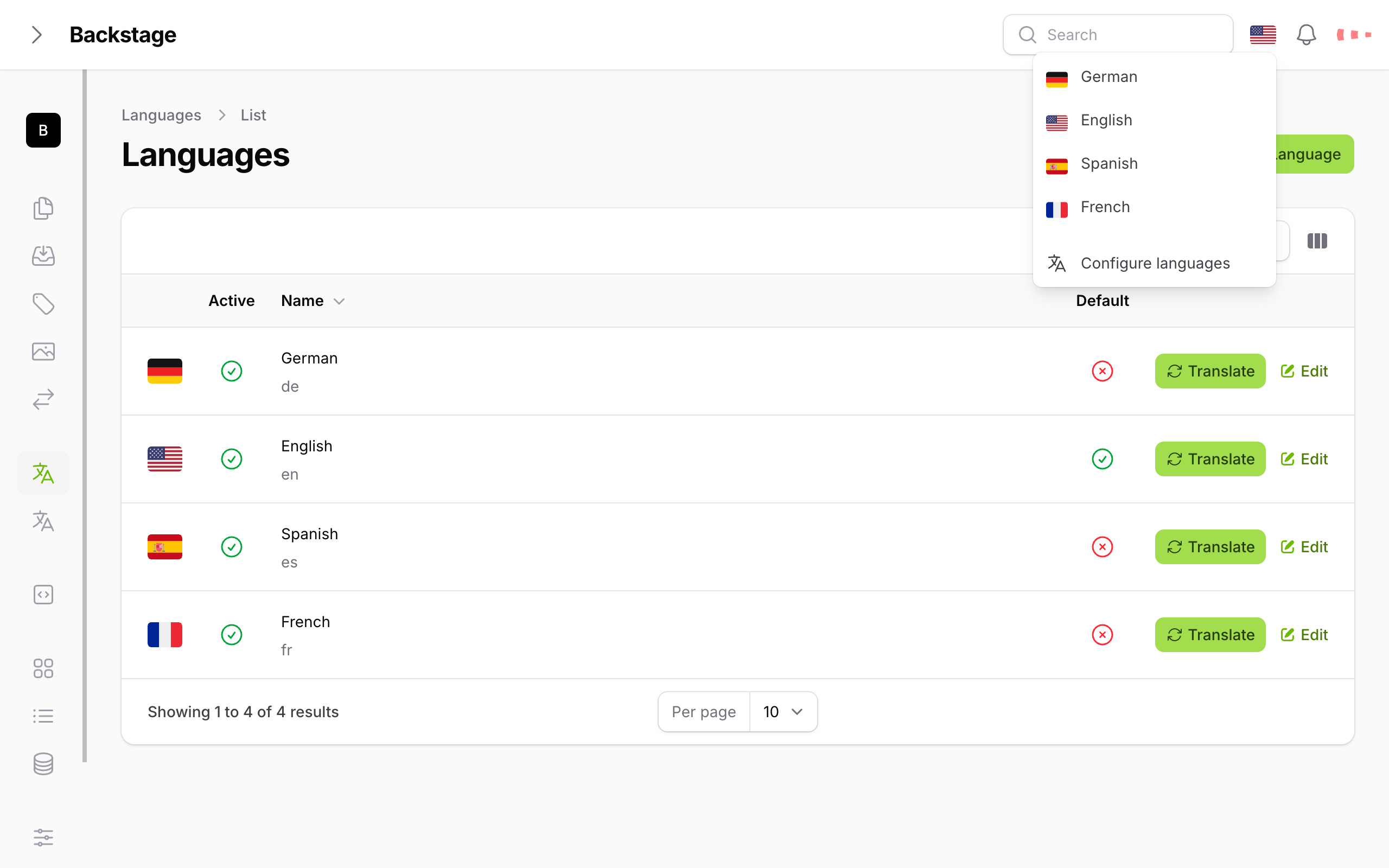This screenshot has height=868, width=1389.
Task: Expand the sidebar with the top chevron
Action: tap(37, 34)
